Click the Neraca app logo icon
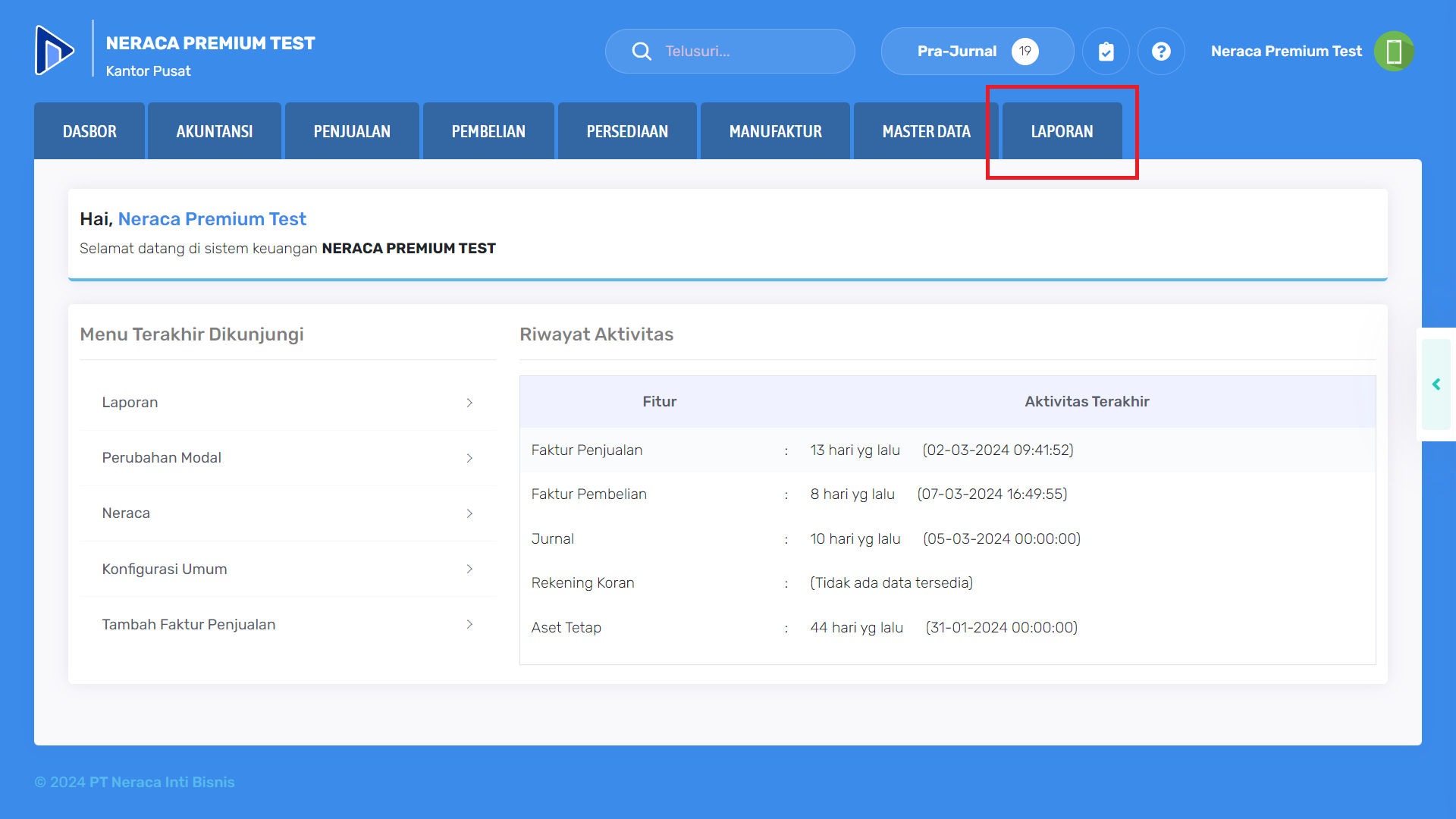This screenshot has height=819, width=1456. coord(55,51)
